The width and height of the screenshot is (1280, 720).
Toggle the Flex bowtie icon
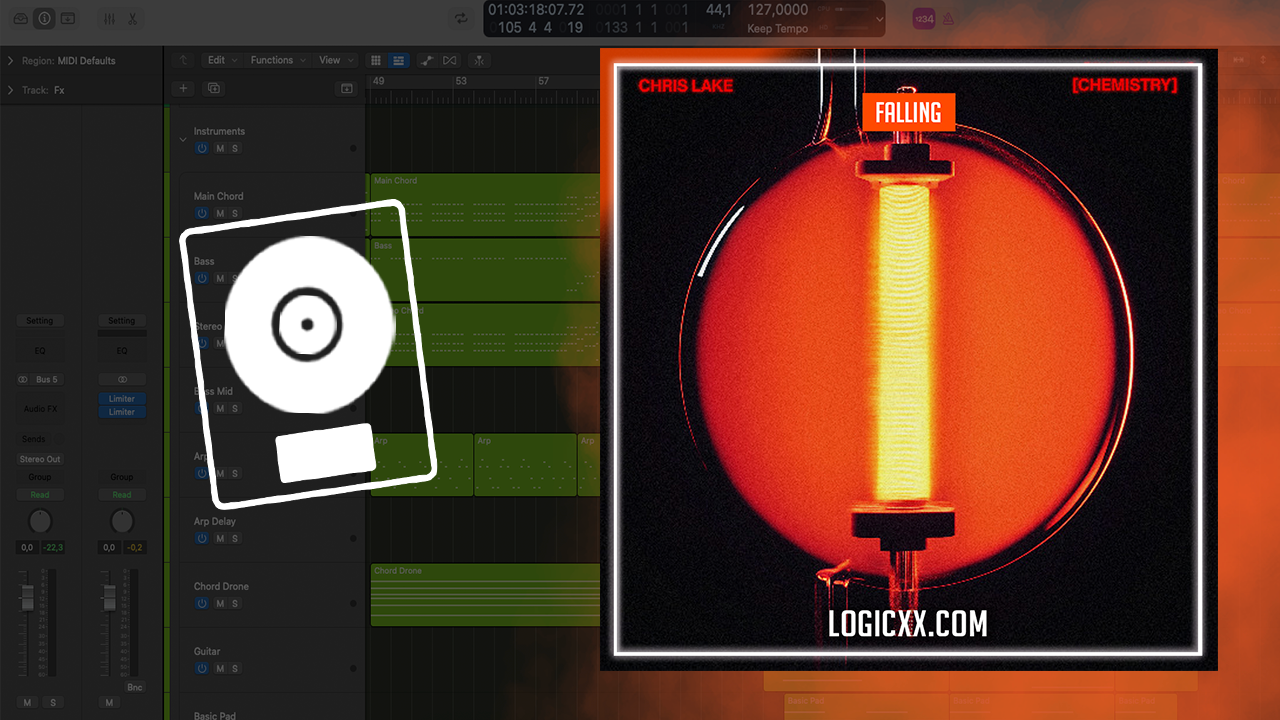(450, 60)
